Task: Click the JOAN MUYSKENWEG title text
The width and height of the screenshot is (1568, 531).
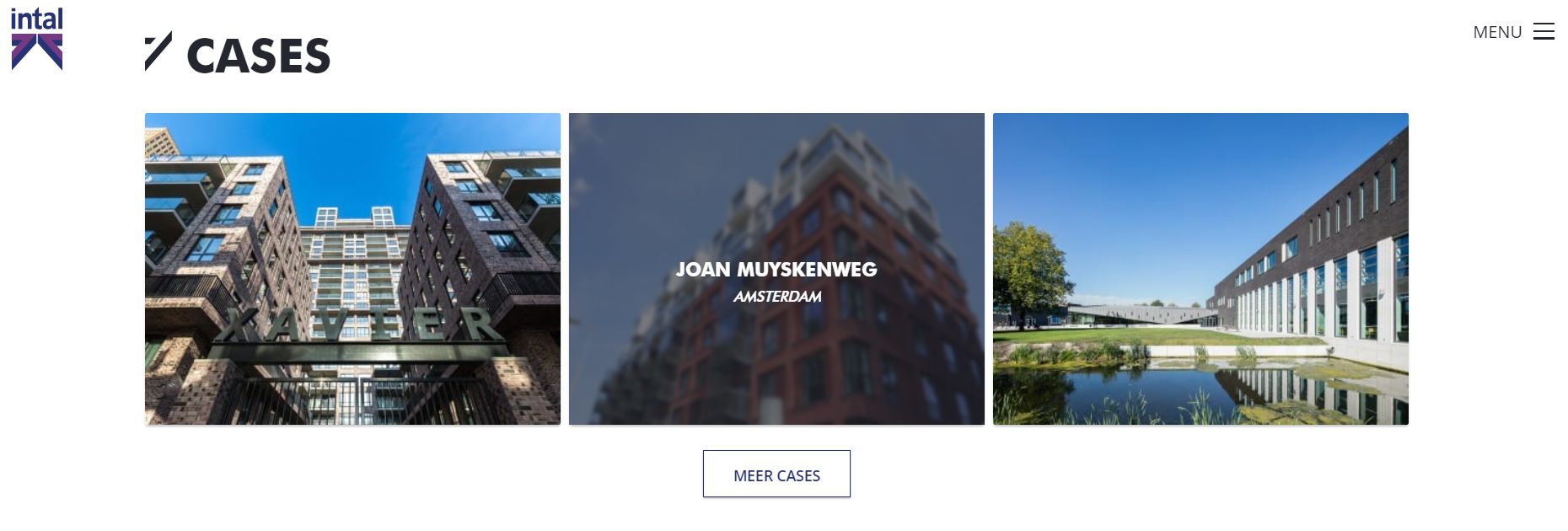Action: click(x=776, y=270)
